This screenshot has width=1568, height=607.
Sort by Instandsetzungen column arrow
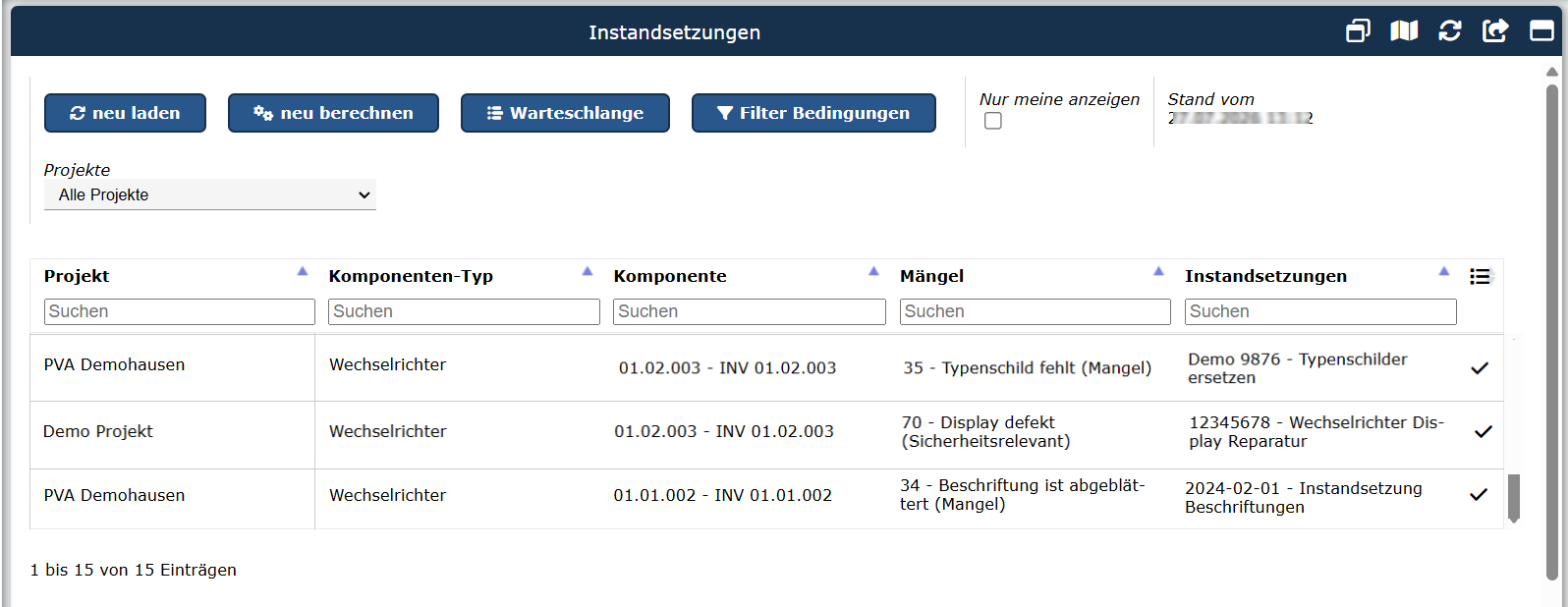click(x=1444, y=271)
